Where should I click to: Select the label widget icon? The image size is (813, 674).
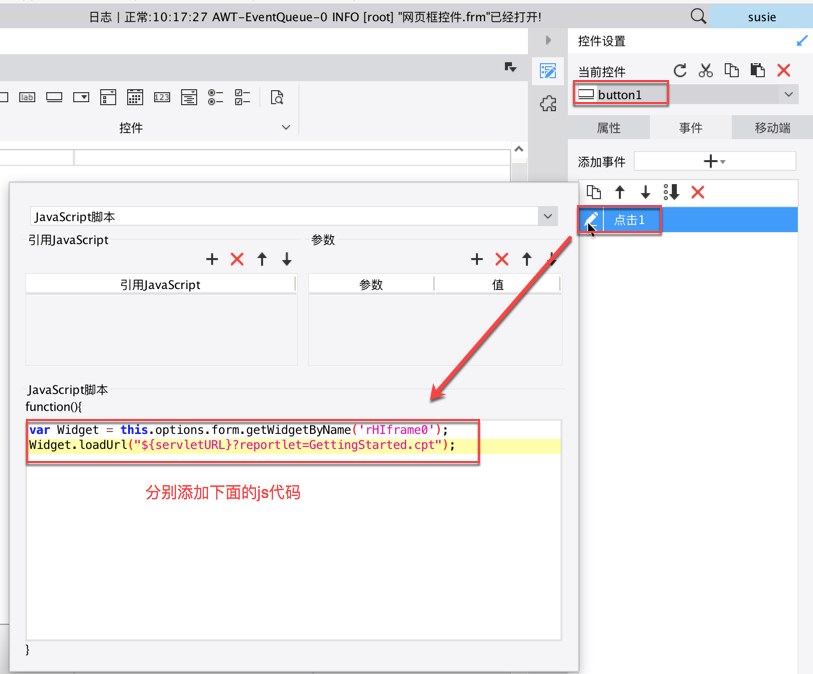click(x=27, y=97)
